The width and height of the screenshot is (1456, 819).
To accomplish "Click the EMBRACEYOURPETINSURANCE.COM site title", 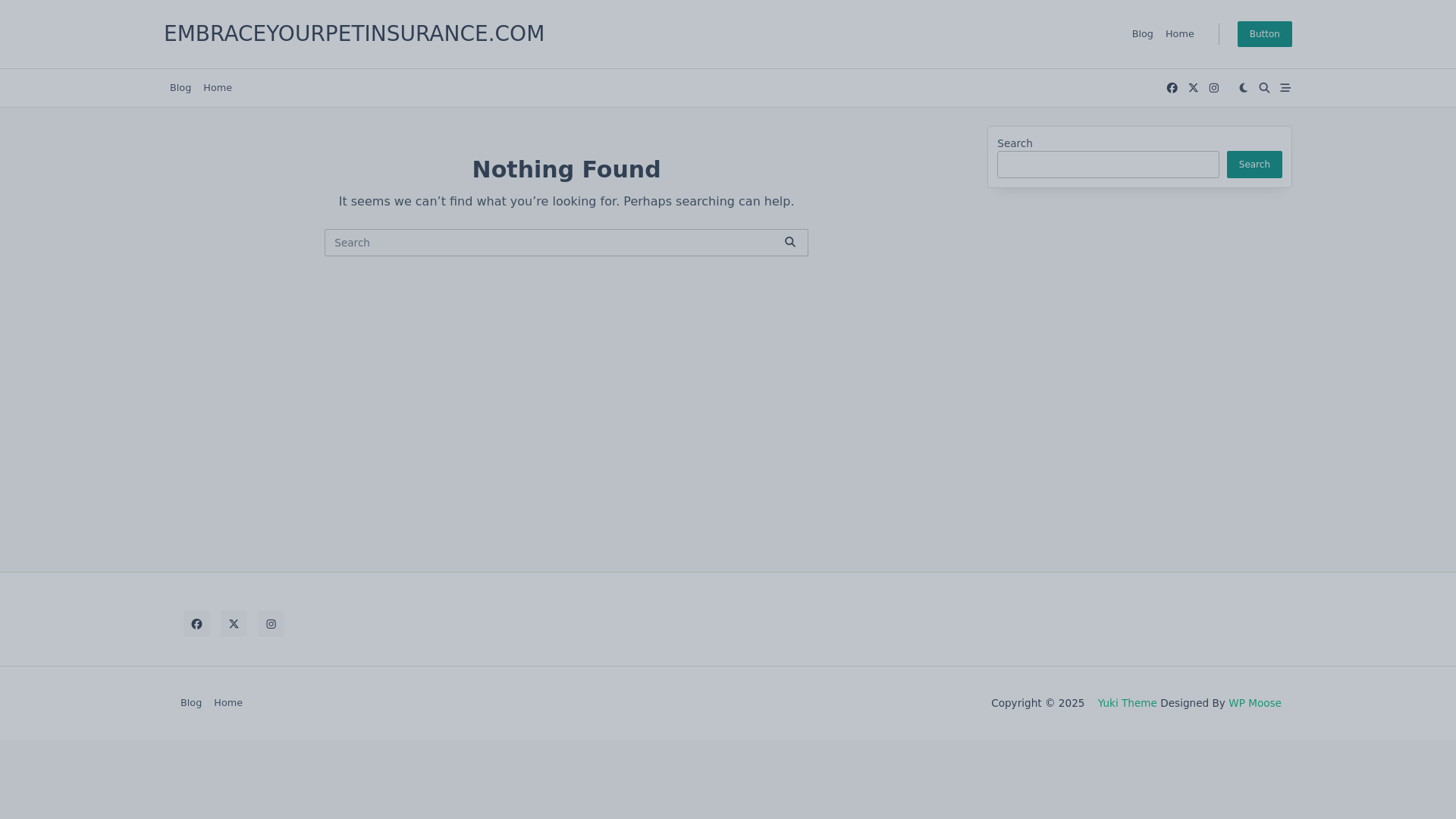I will click(354, 33).
